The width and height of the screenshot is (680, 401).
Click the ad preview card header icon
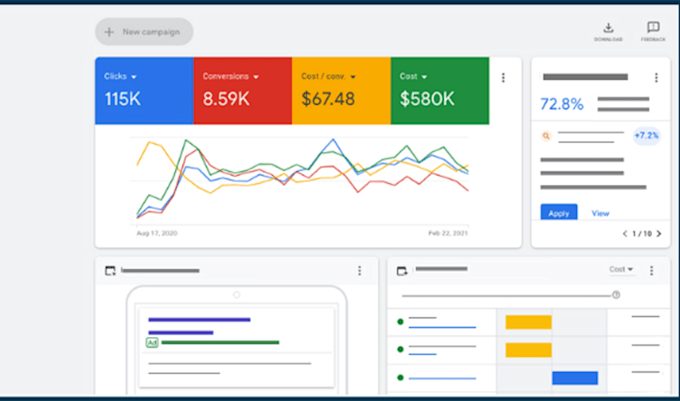point(110,271)
